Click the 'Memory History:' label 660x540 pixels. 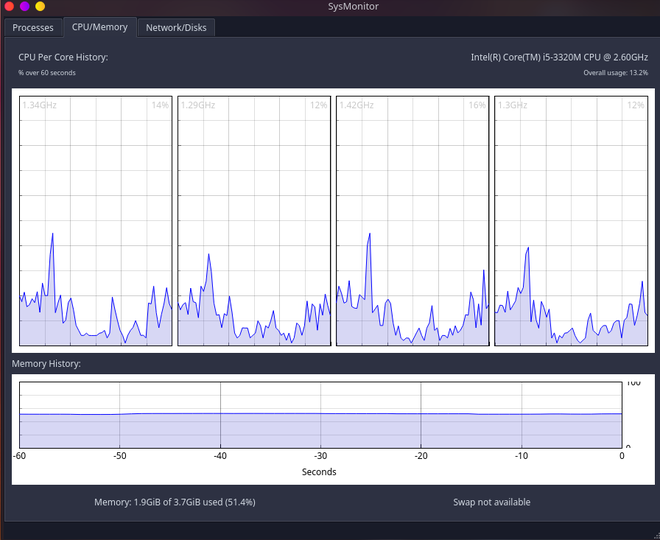coord(46,364)
